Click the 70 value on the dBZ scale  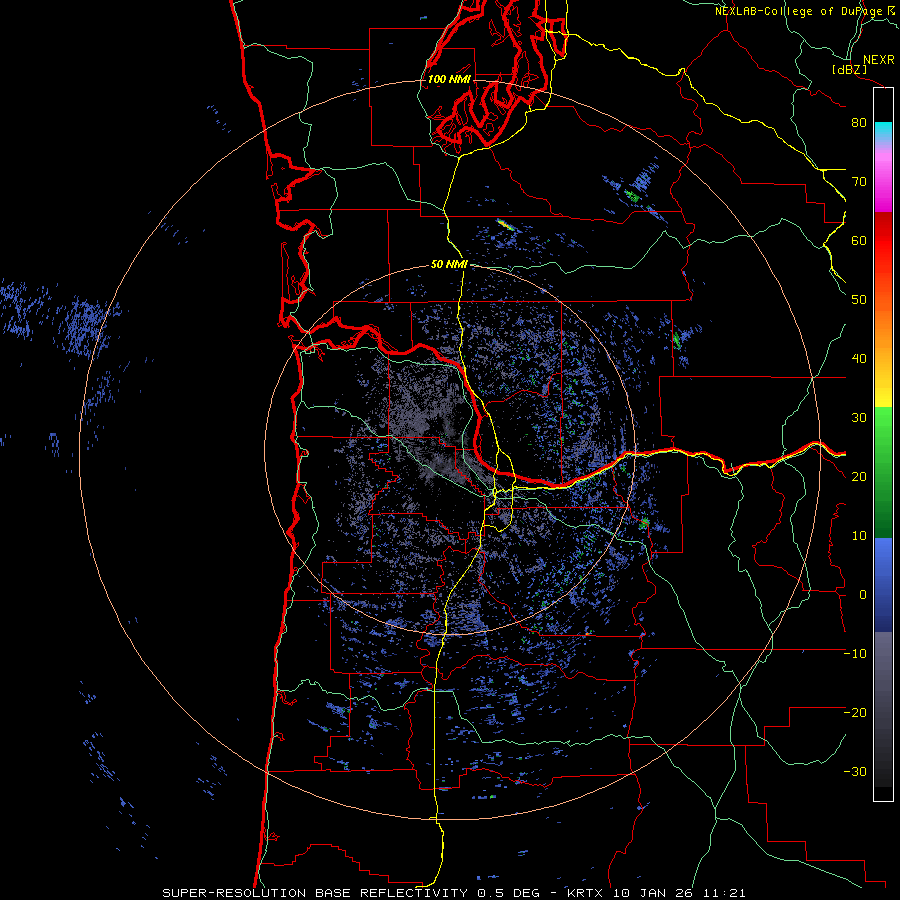859,182
